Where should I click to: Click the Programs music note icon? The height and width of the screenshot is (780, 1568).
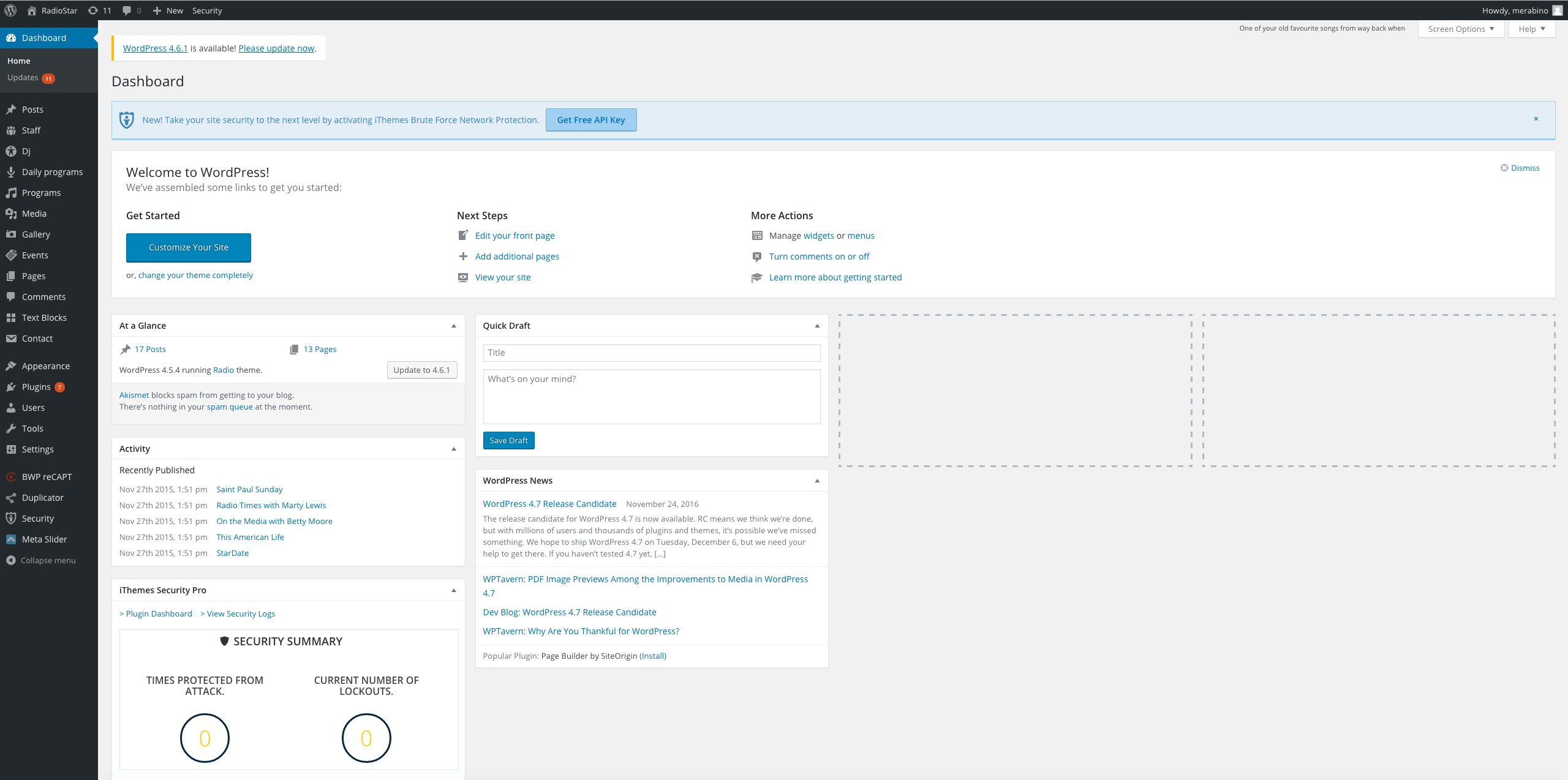(x=11, y=193)
